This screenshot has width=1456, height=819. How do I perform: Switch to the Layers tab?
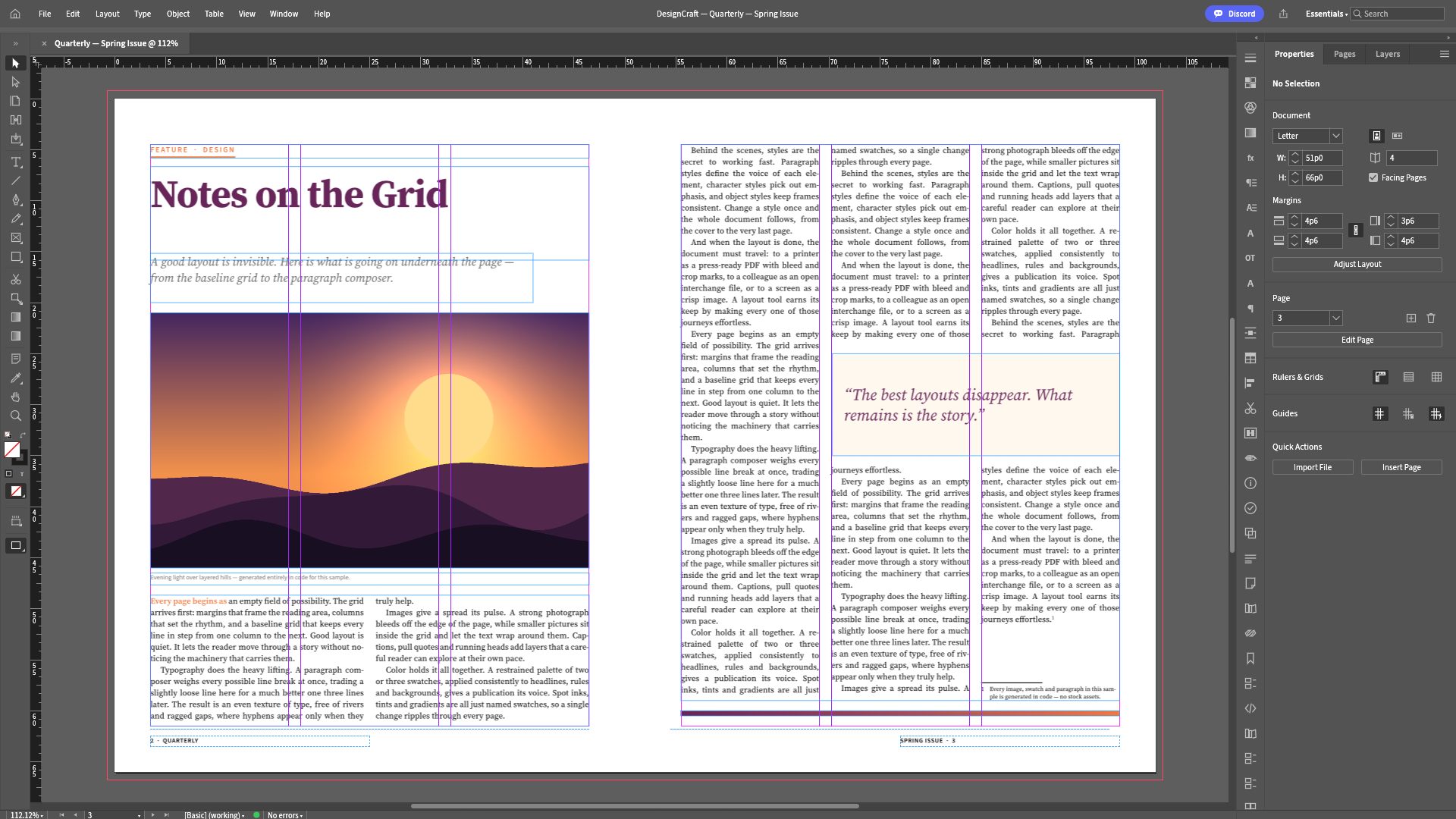click(x=1388, y=54)
